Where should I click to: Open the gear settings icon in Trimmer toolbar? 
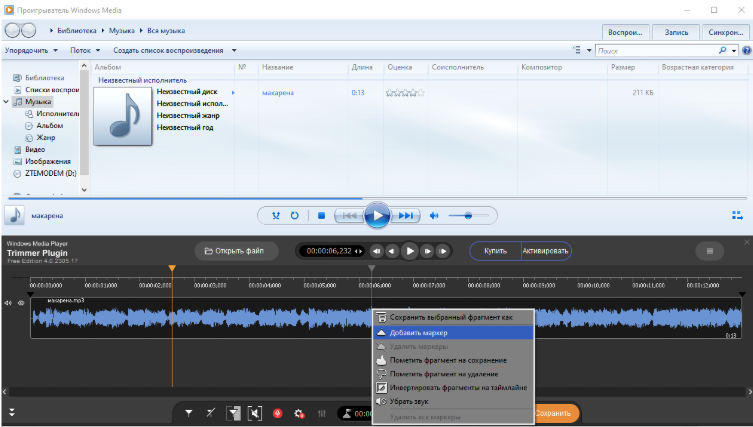point(299,413)
